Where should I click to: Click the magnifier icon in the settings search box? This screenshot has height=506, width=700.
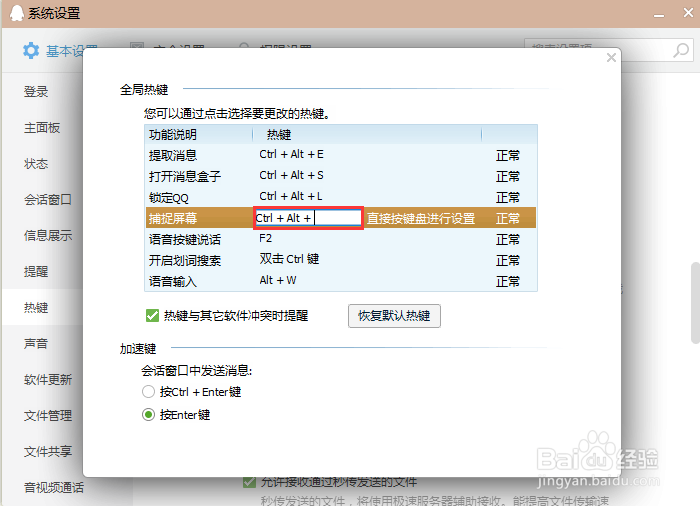coord(681,50)
